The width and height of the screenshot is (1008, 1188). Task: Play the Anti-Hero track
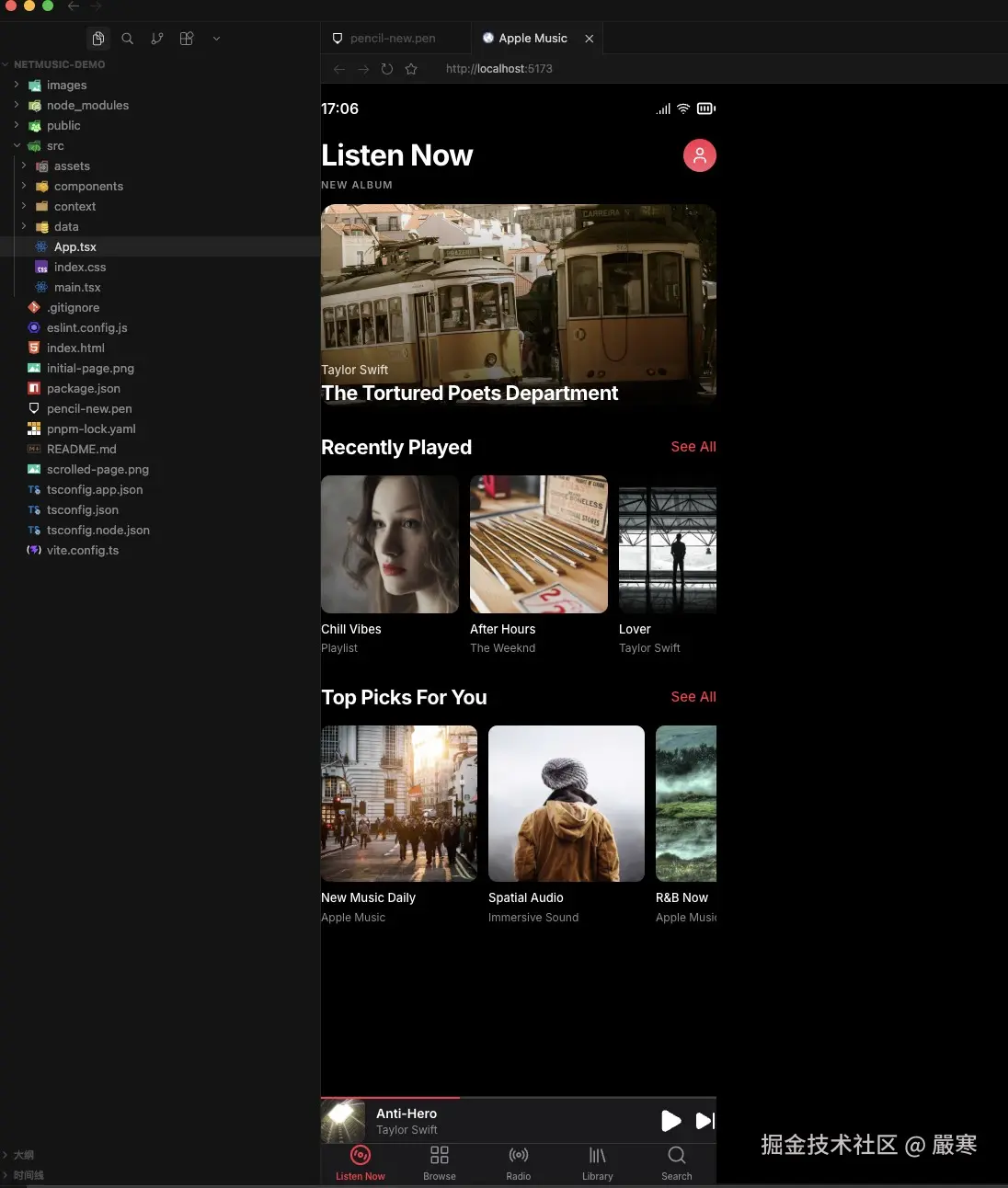671,1121
